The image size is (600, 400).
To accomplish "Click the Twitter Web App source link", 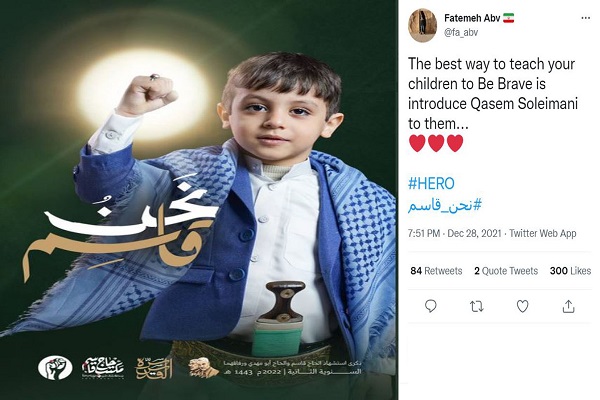I will [x=543, y=233].
